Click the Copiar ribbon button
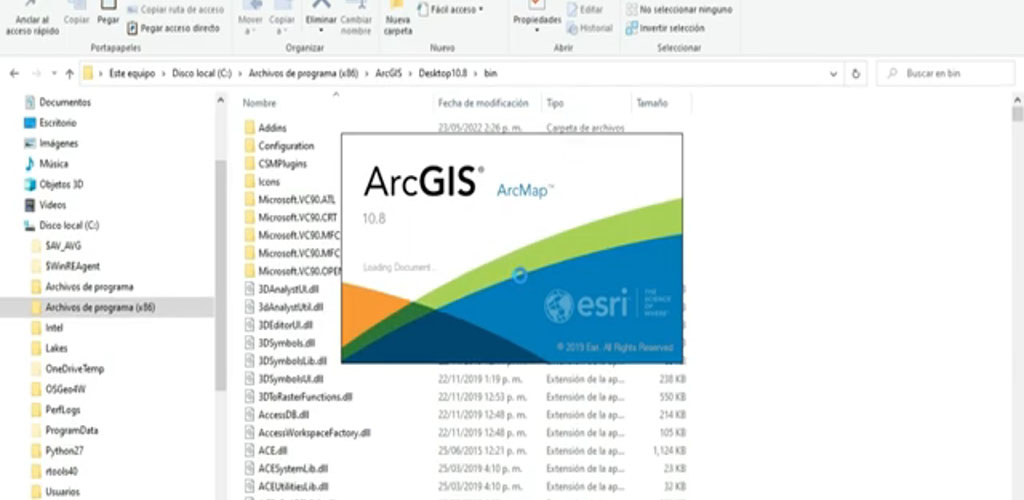Viewport: 1024px width, 500px height. pyautogui.click(x=76, y=14)
